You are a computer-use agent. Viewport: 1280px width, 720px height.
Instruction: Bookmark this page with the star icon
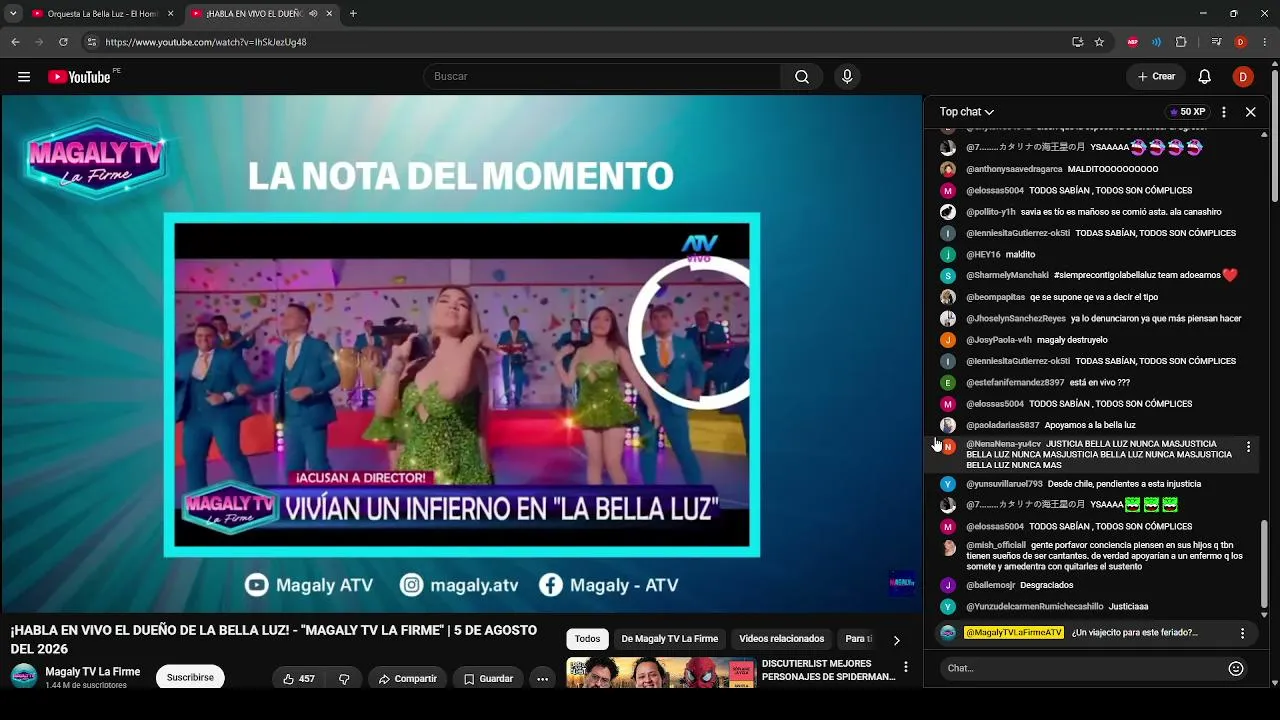coord(1099,42)
